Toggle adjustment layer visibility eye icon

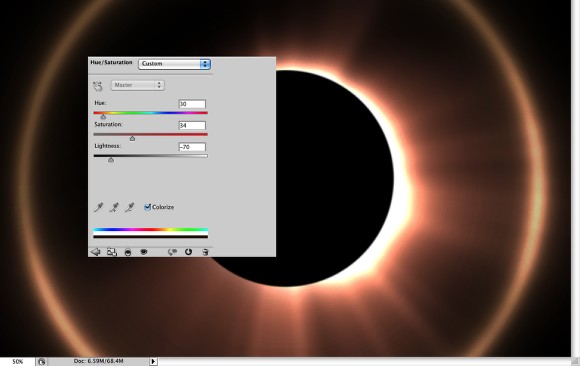[x=144, y=252]
